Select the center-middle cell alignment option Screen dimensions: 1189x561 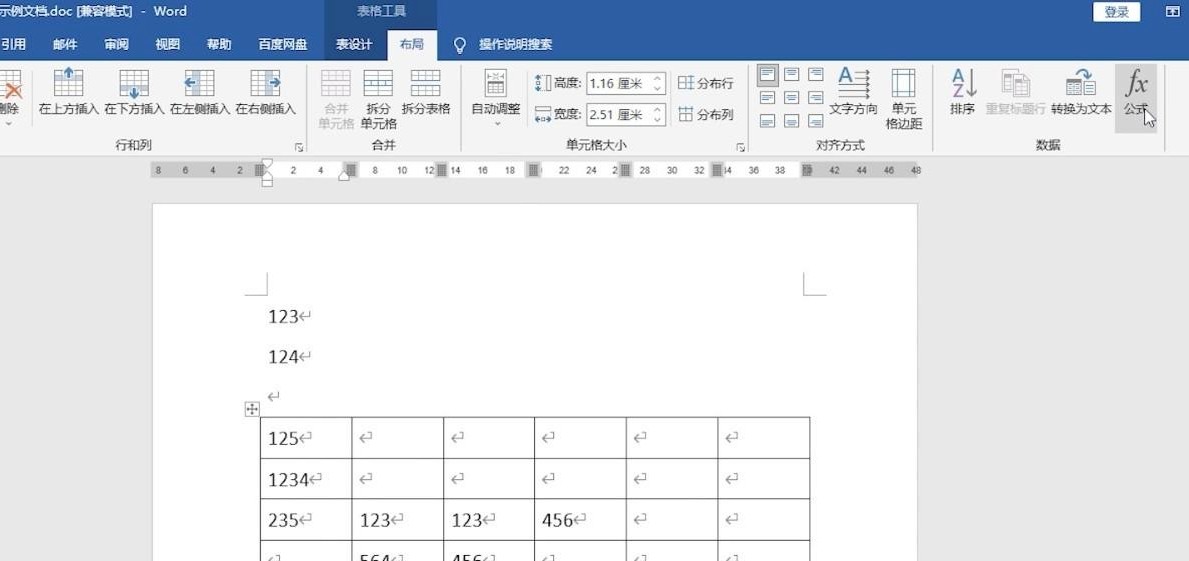(792, 98)
